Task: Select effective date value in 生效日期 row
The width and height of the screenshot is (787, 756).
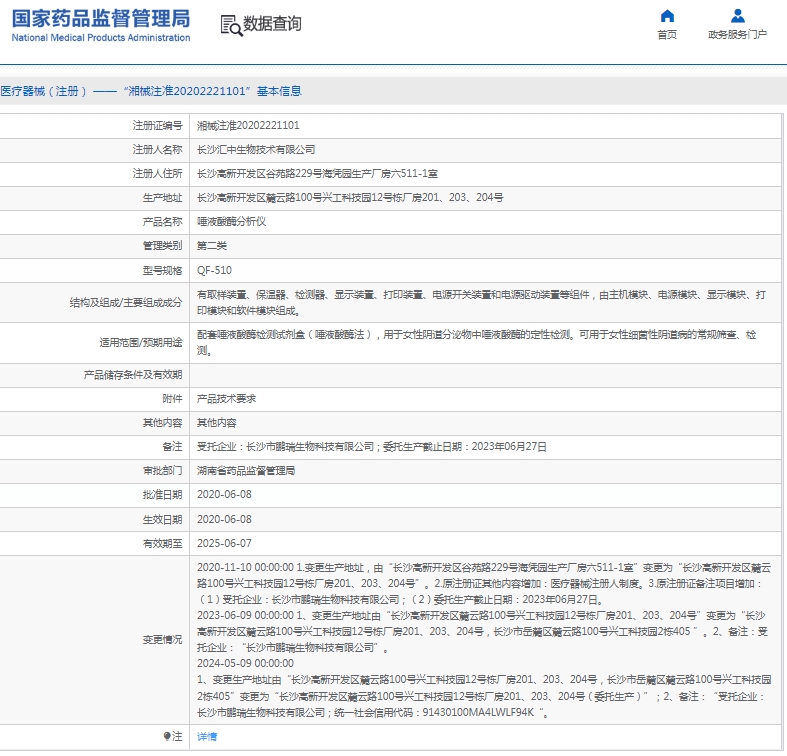Action: pos(224,519)
